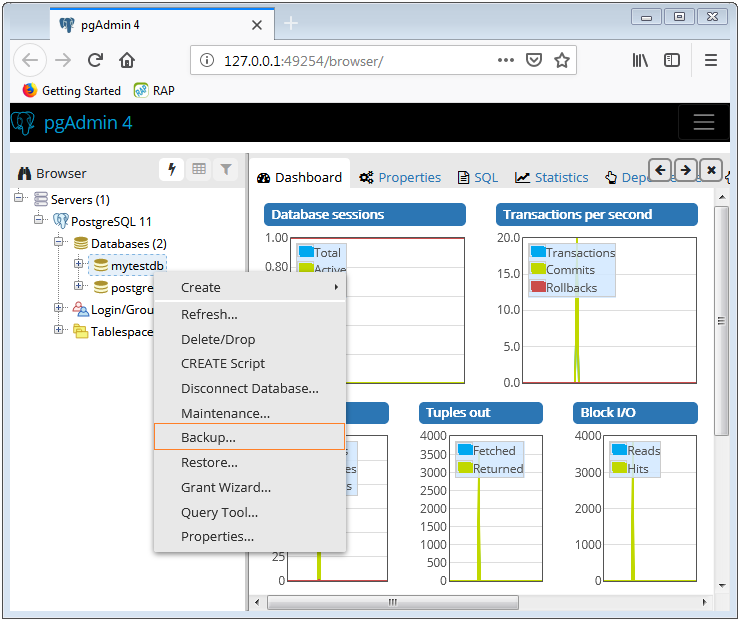Open the Firefox Library icon

[640, 60]
